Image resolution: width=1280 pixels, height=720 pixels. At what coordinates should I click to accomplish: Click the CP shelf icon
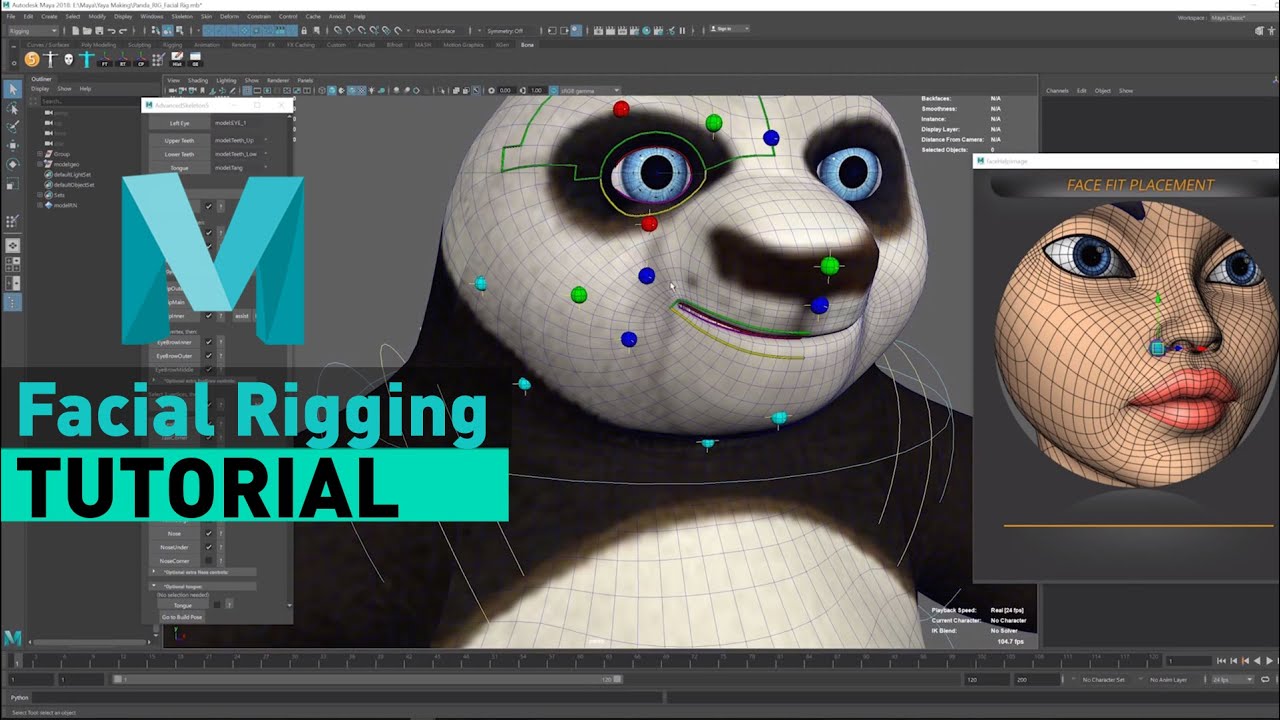(x=141, y=60)
